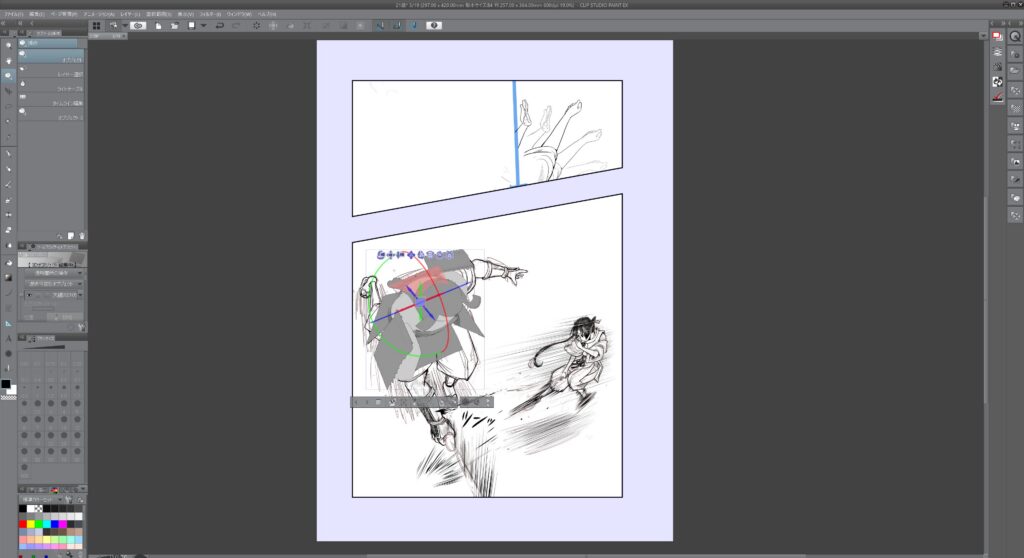Select the レイヤー選択 sub tool
1024x558 pixels.
pos(52,71)
